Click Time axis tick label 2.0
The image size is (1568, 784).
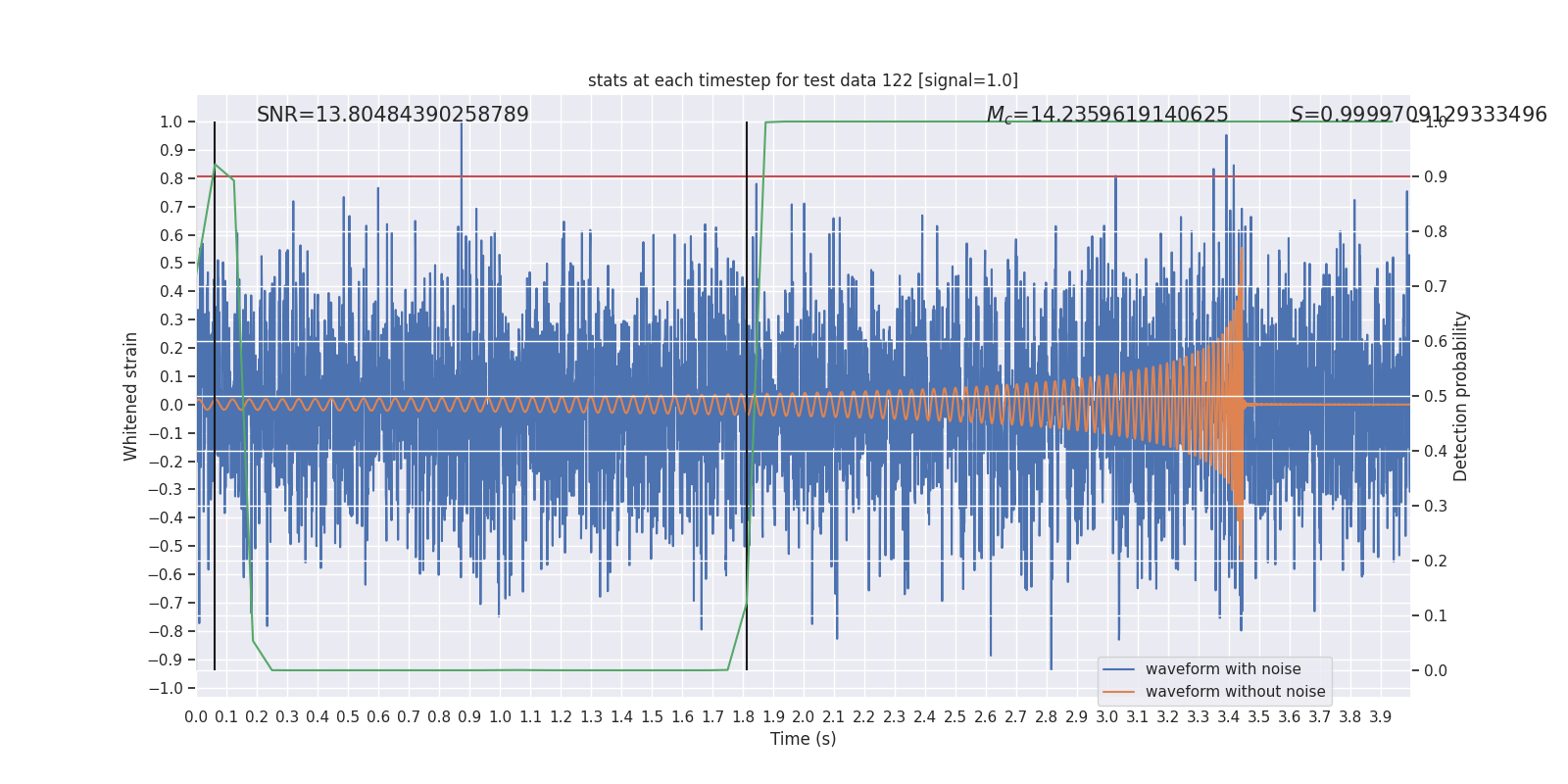(804, 717)
